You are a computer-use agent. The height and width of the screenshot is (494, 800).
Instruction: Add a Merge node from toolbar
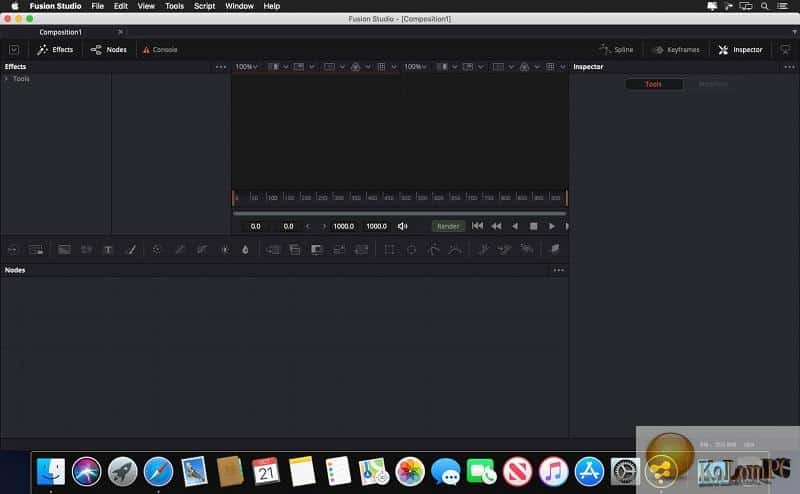[x=273, y=250]
